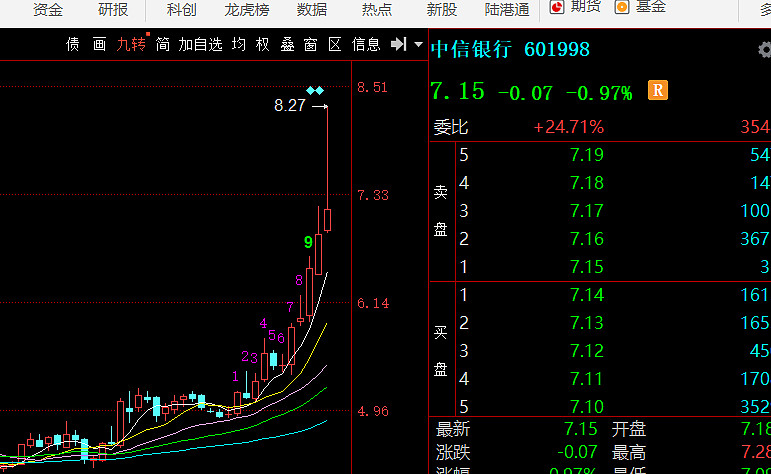Click the 8.27 high price label

tap(290, 106)
